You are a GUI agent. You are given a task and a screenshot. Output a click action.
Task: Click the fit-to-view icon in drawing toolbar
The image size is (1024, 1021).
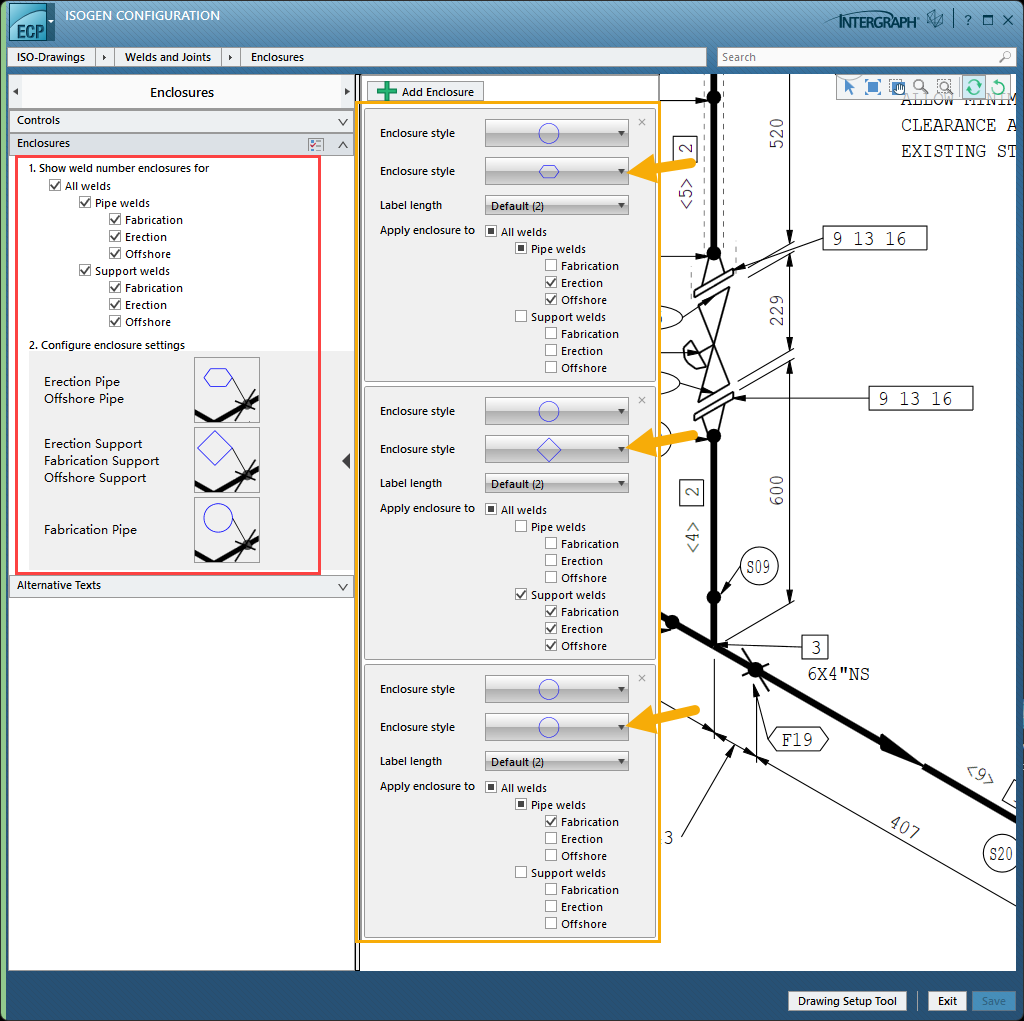click(x=872, y=88)
